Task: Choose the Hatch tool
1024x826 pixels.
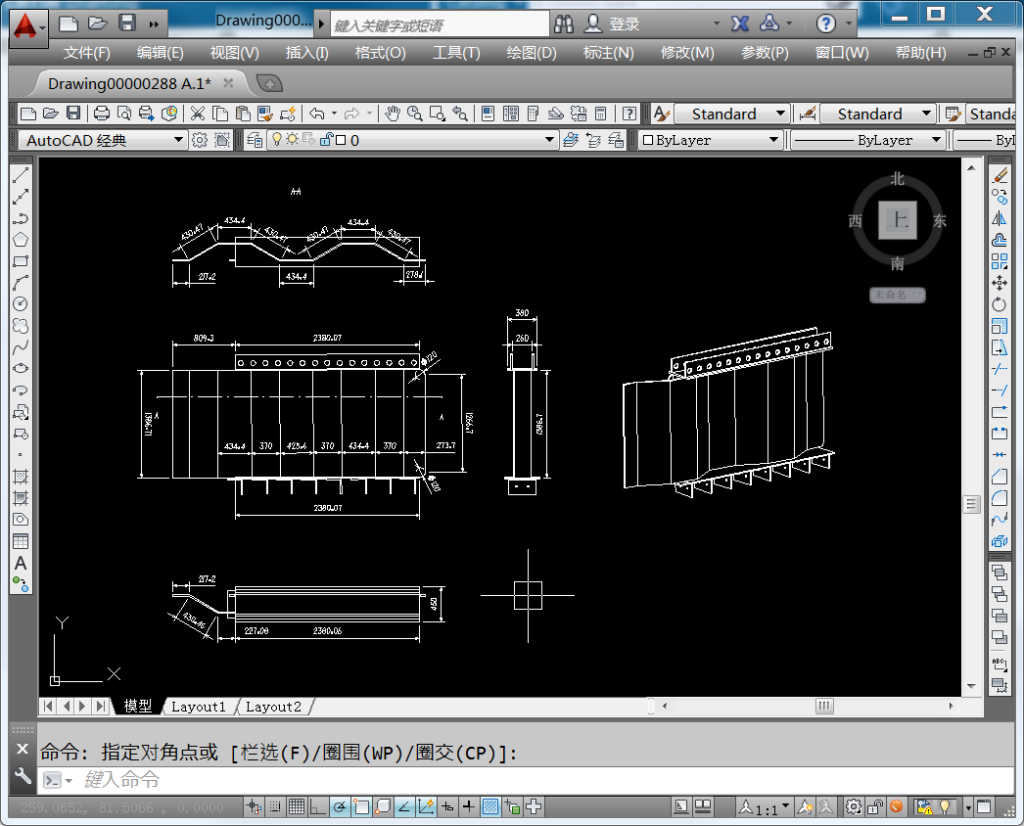Action: 20,476
